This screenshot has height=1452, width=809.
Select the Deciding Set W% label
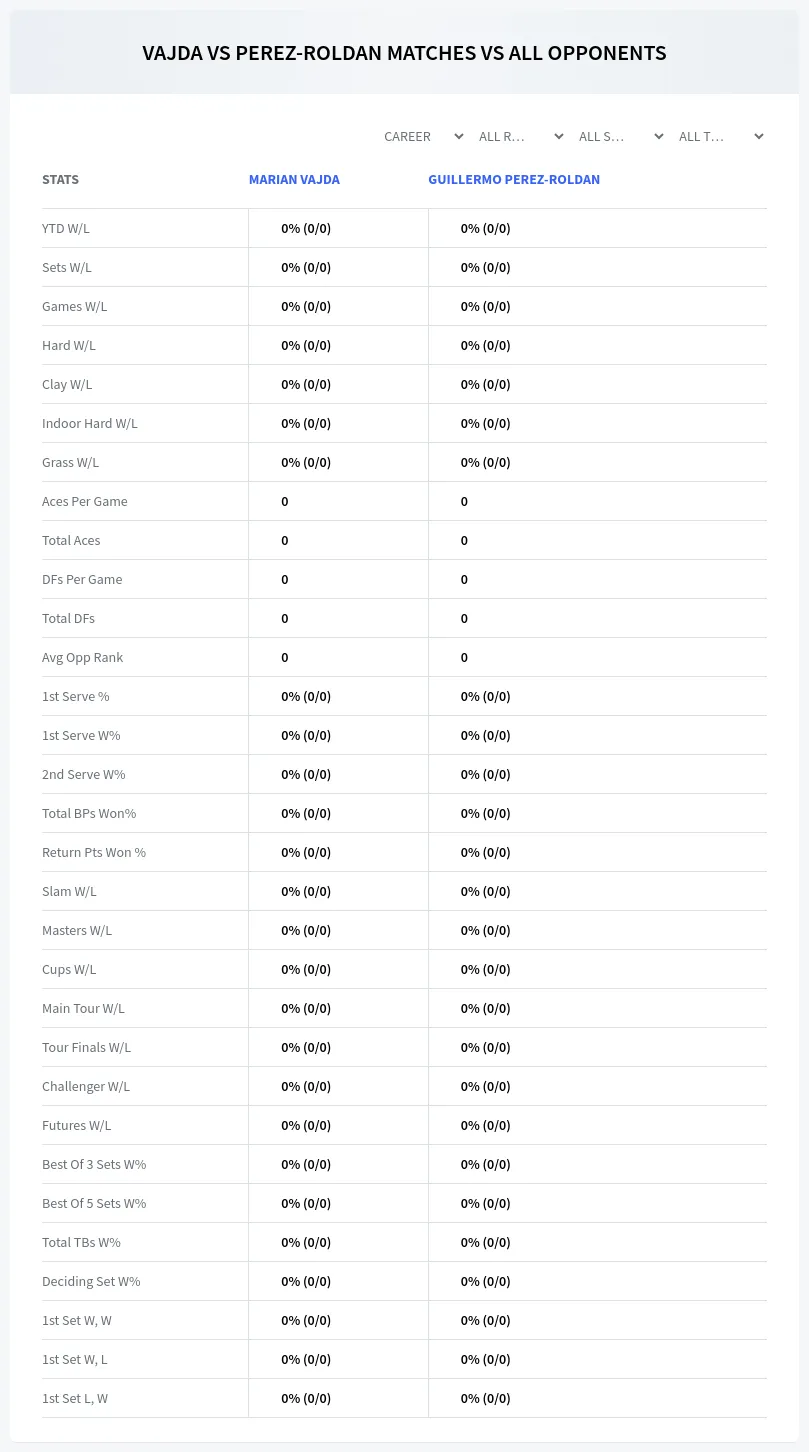tap(91, 1281)
